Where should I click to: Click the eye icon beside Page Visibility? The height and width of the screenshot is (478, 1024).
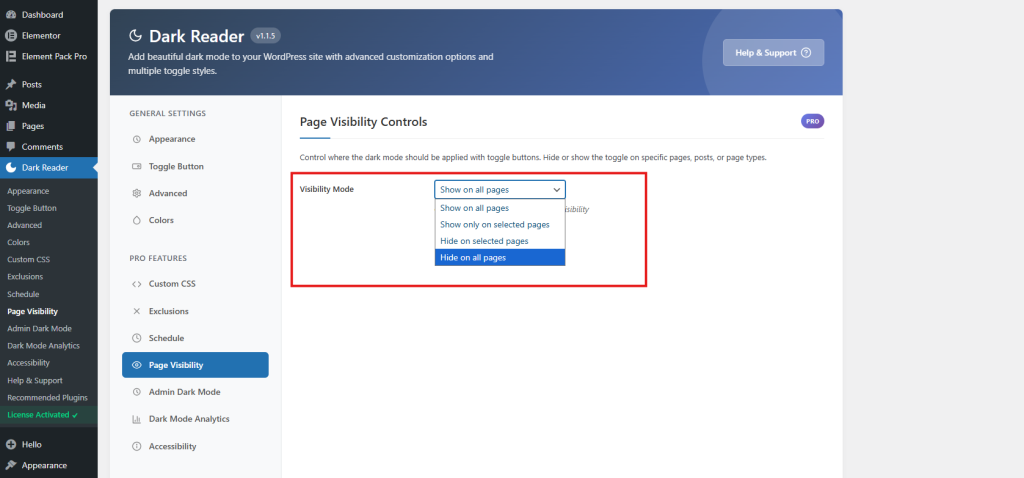(136, 365)
